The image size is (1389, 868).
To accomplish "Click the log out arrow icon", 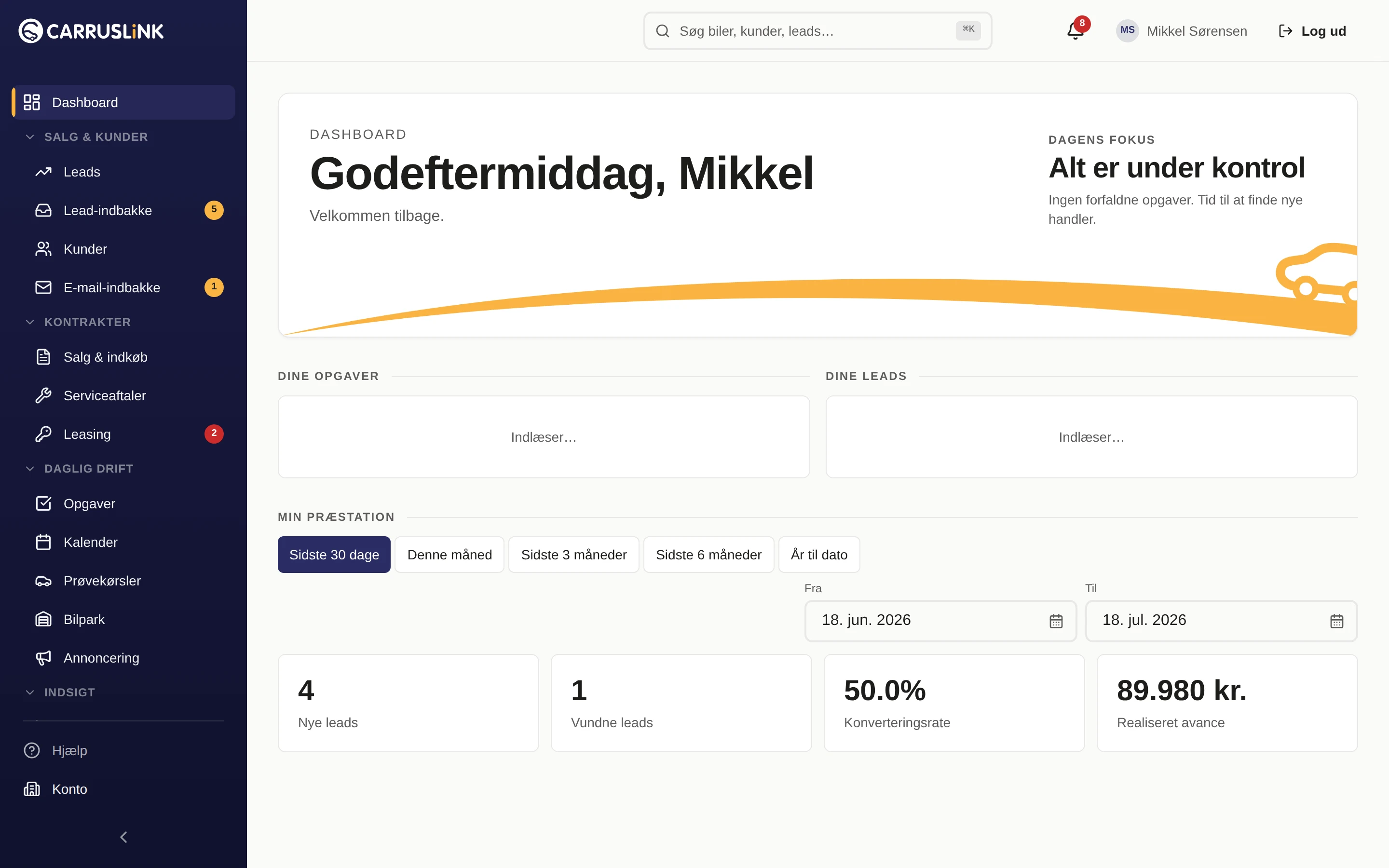I will pyautogui.click(x=1286, y=31).
